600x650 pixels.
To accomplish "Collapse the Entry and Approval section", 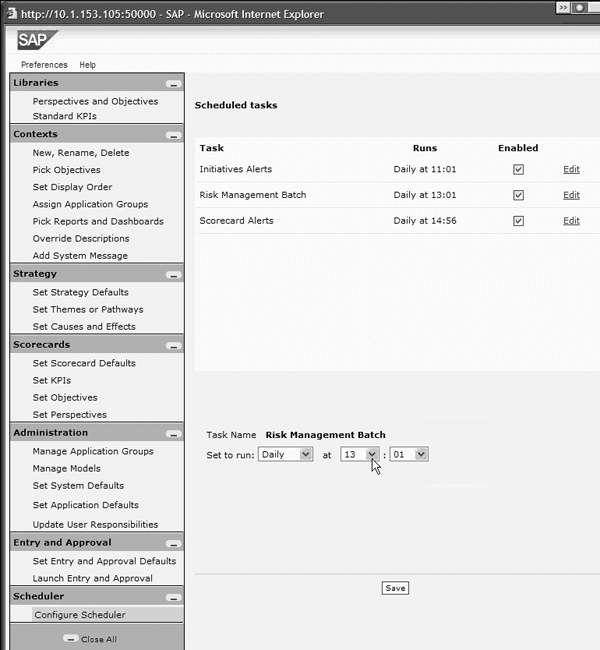I will 174,544.
